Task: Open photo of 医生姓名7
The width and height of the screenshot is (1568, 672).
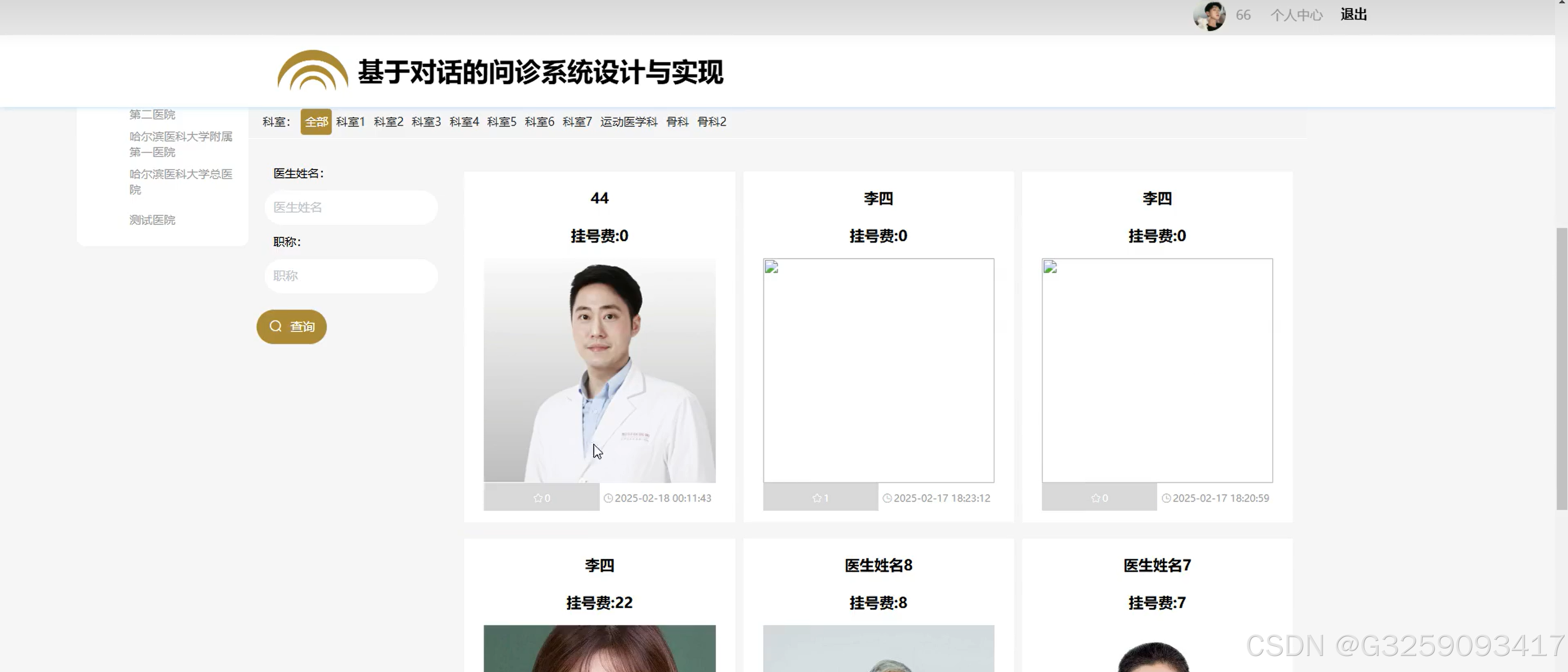Action: pos(1157,648)
